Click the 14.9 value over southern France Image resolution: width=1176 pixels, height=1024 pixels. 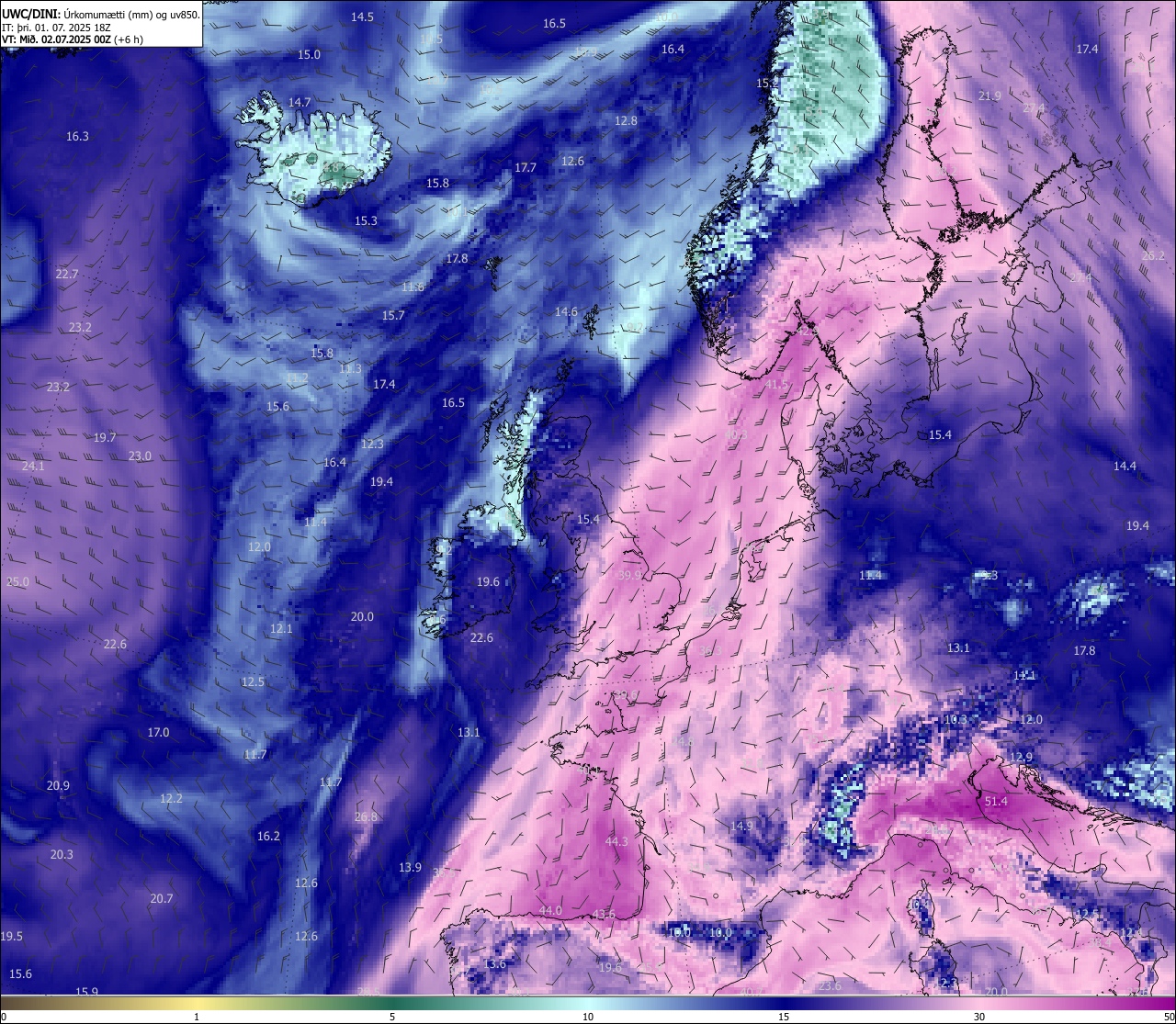[741, 827]
